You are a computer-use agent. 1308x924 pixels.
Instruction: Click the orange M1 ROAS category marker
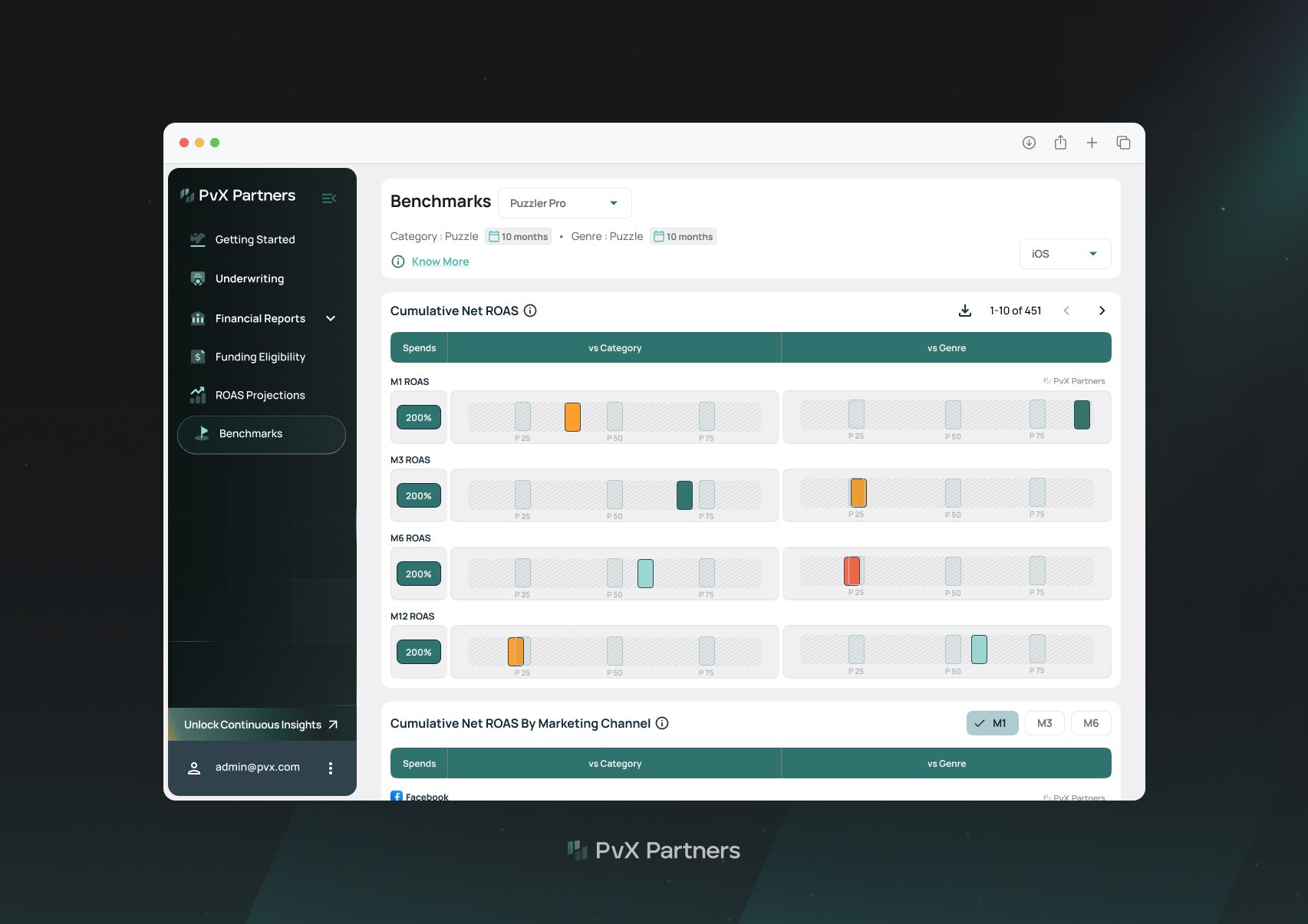572,417
